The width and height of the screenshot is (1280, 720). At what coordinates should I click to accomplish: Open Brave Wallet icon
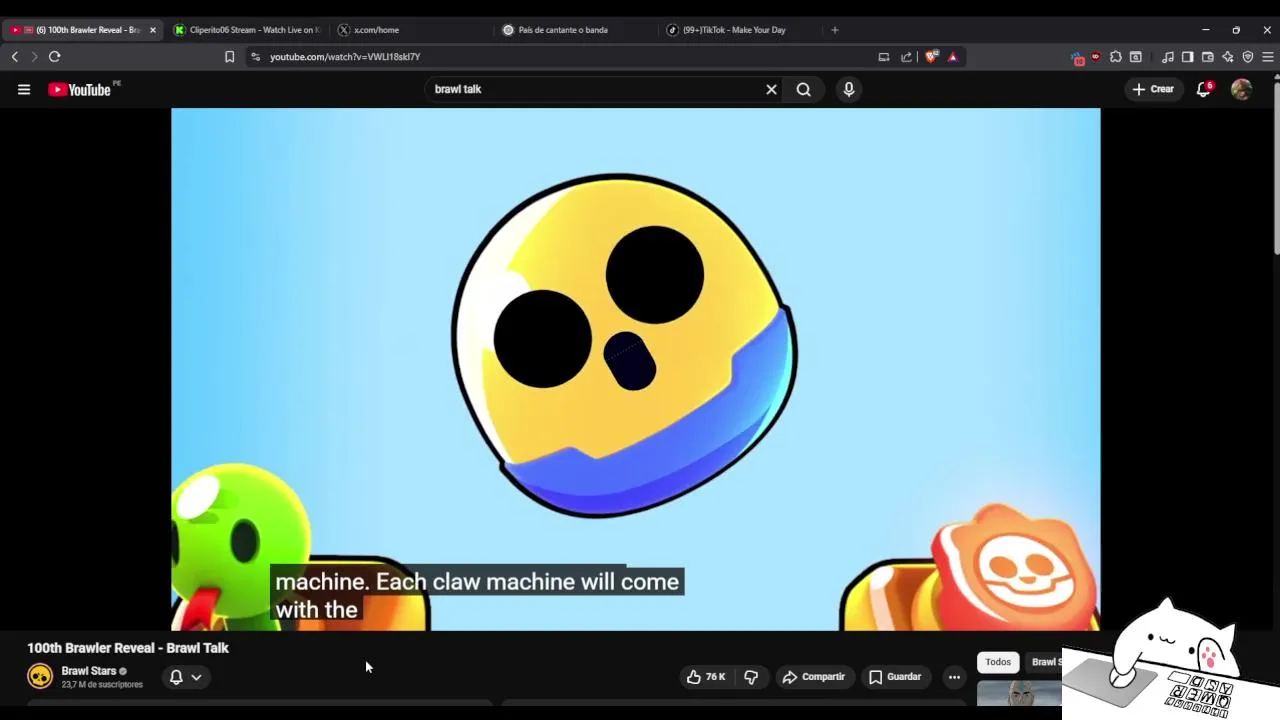click(x=1207, y=57)
